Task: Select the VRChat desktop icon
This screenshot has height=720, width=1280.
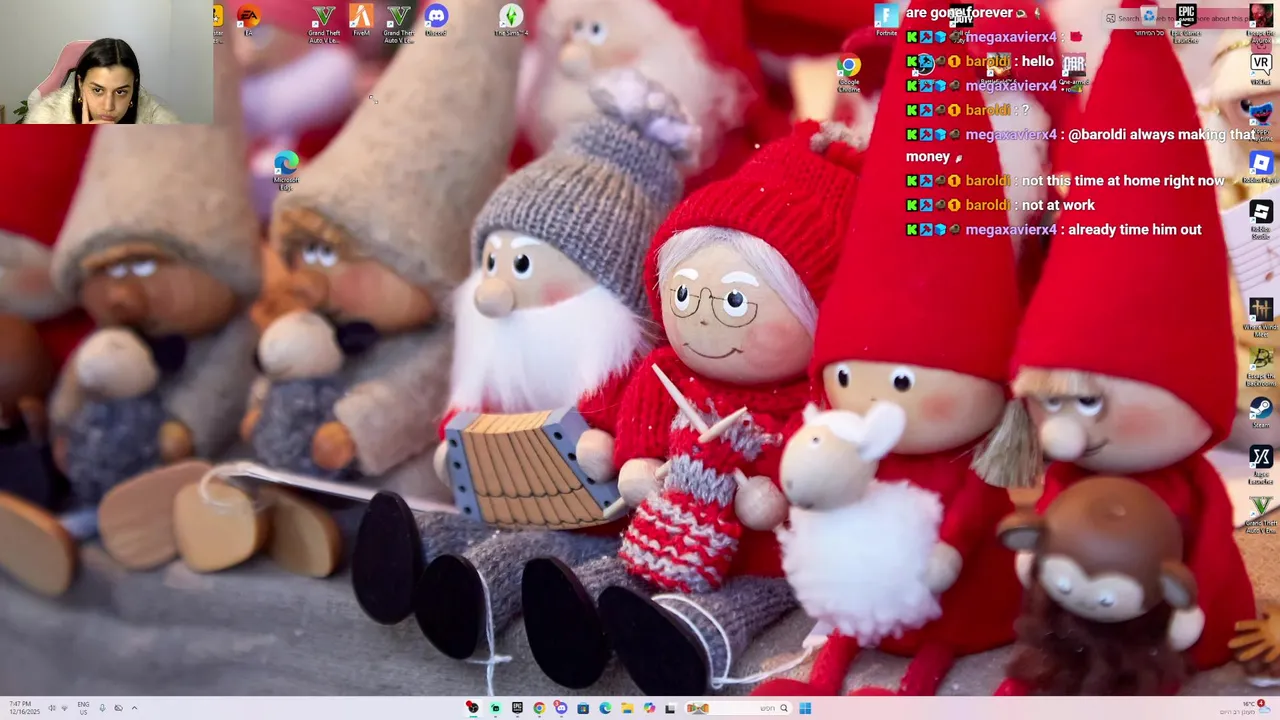Action: click(x=1261, y=70)
